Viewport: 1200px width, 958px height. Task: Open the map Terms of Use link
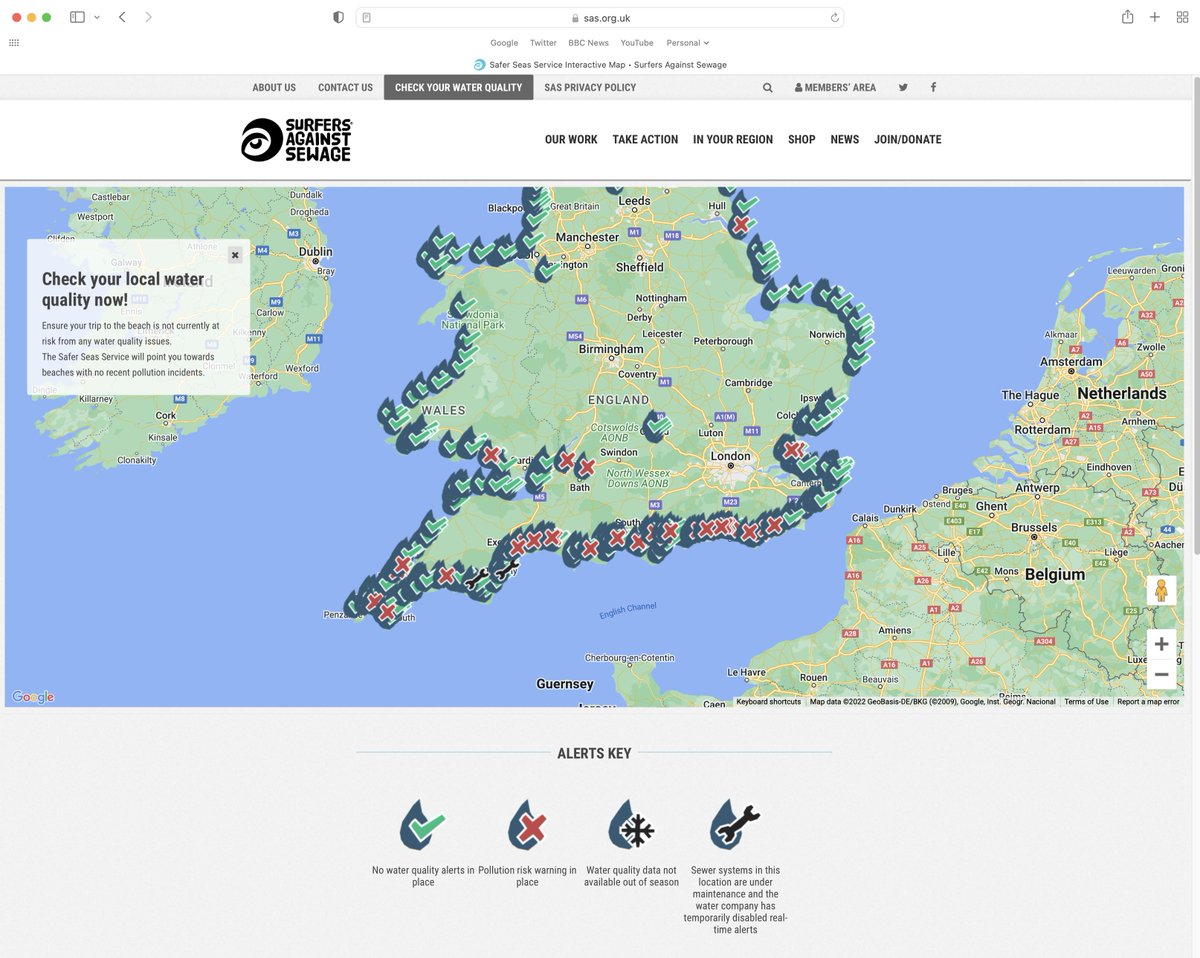click(x=1086, y=702)
